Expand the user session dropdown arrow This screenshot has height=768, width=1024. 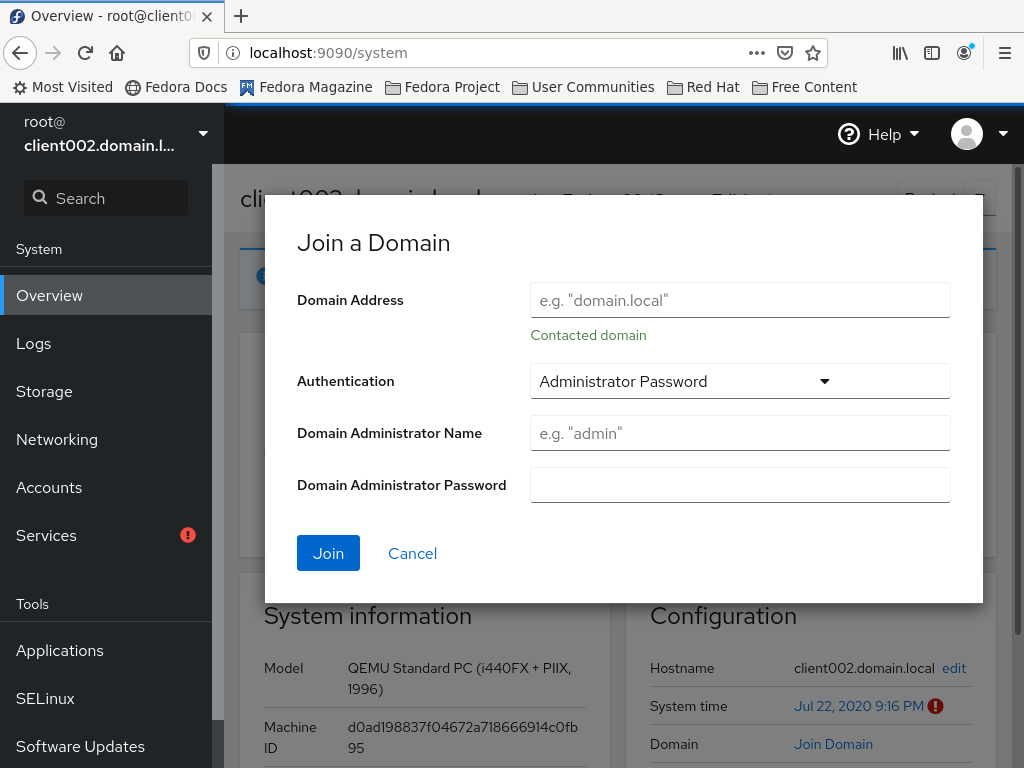click(1003, 134)
